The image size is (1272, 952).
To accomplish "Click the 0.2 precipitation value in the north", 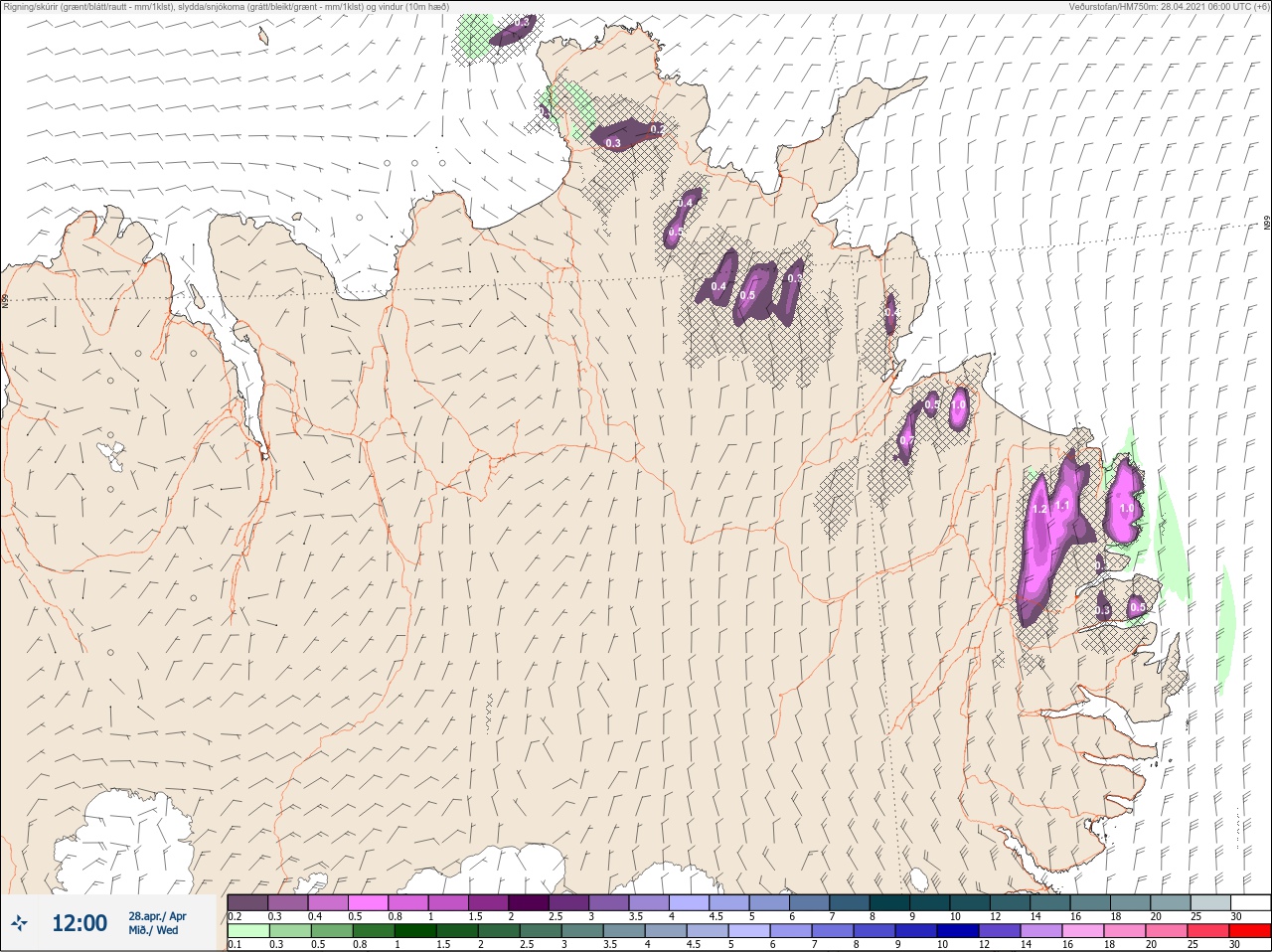I will click(657, 129).
